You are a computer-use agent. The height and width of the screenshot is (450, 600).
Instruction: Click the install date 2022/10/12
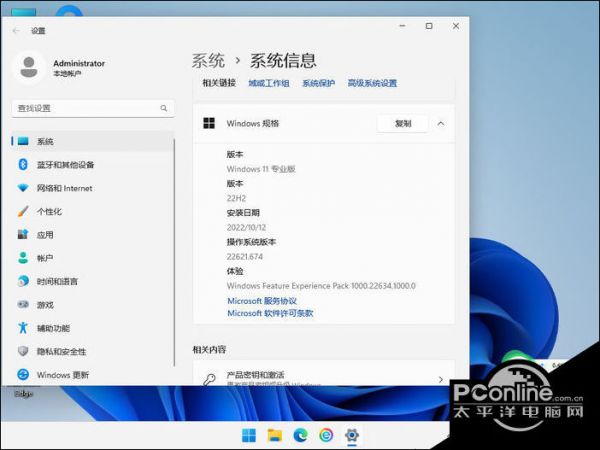246,227
